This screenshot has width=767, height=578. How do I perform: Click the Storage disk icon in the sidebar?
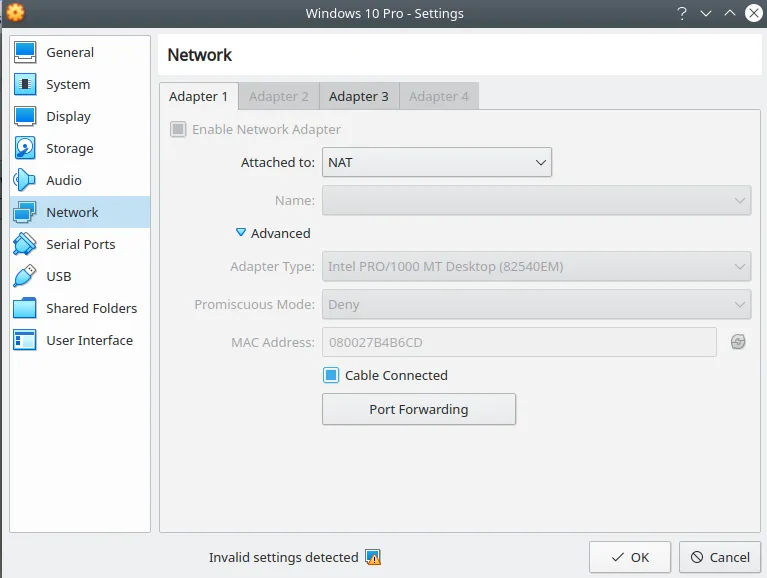point(25,148)
